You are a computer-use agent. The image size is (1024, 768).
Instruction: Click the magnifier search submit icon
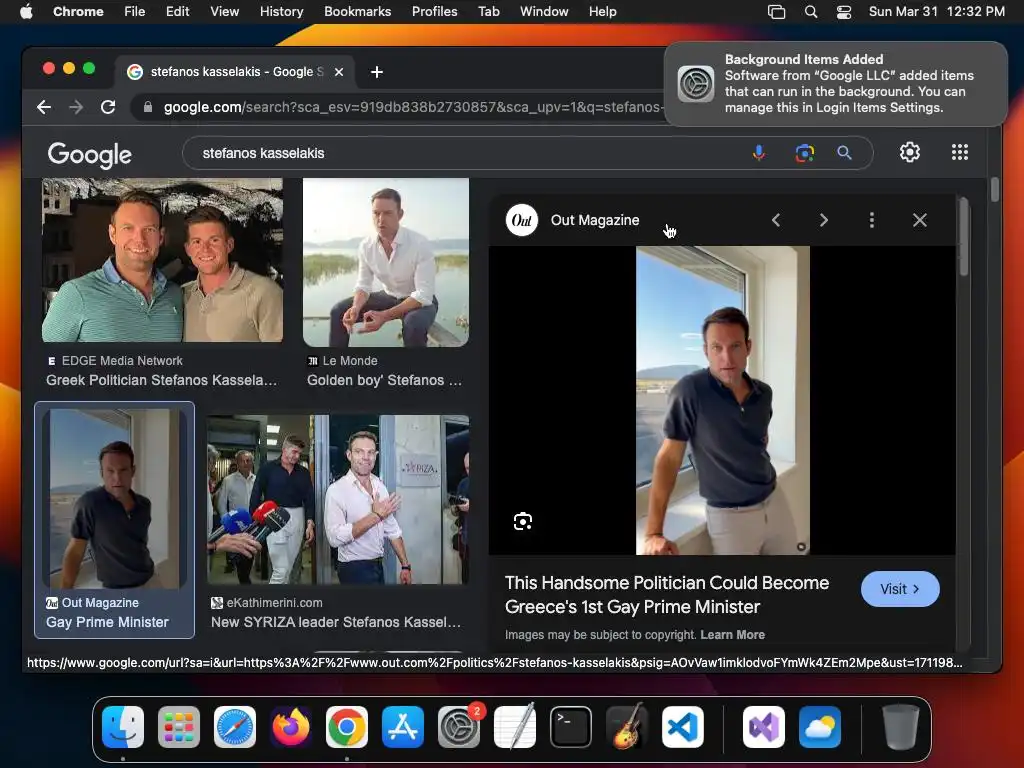(x=844, y=153)
